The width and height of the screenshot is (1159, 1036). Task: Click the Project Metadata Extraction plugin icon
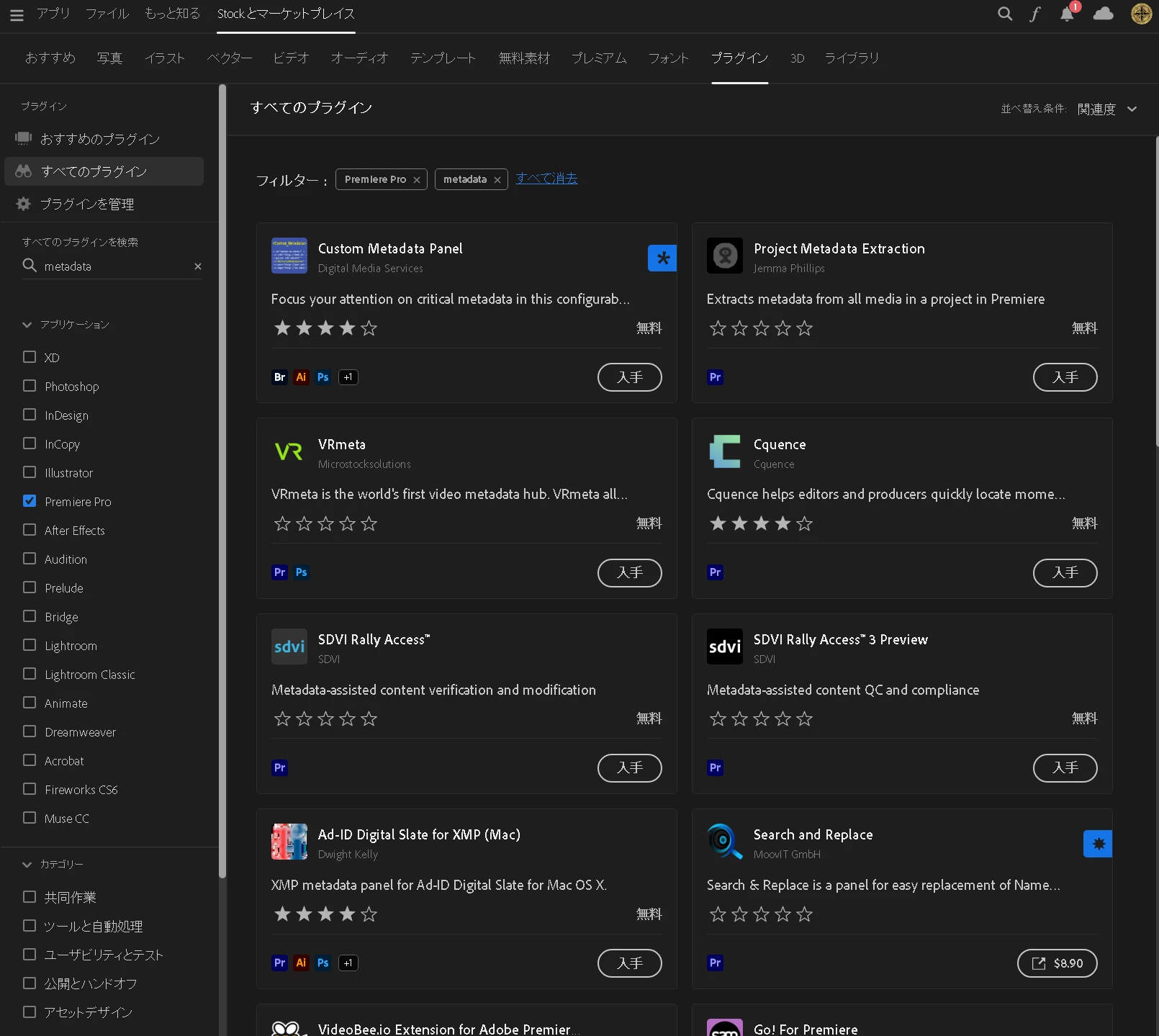coord(725,256)
